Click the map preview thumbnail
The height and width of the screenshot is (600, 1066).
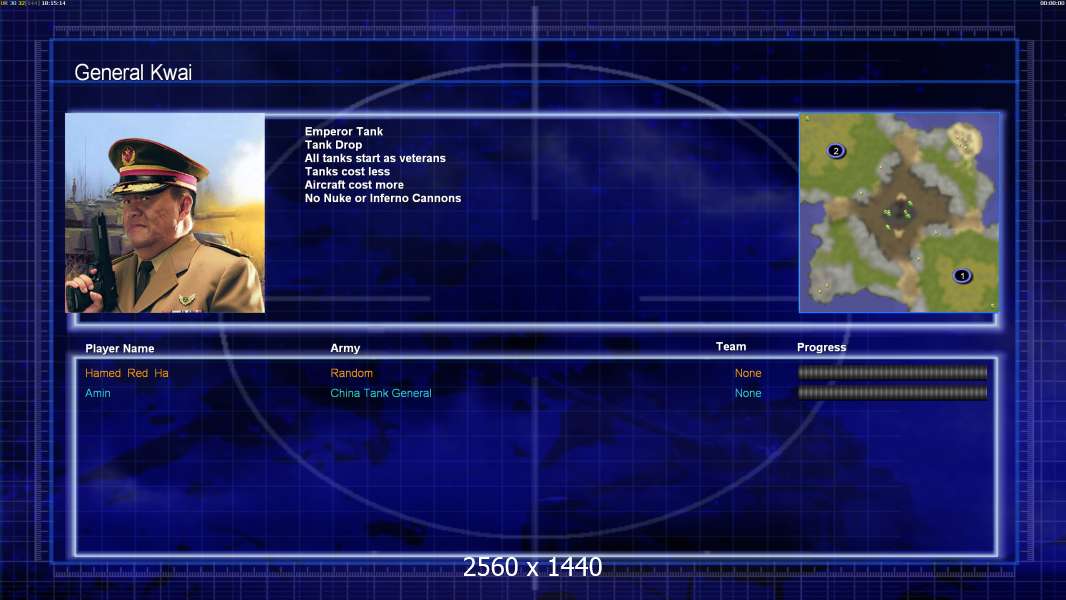(x=899, y=213)
